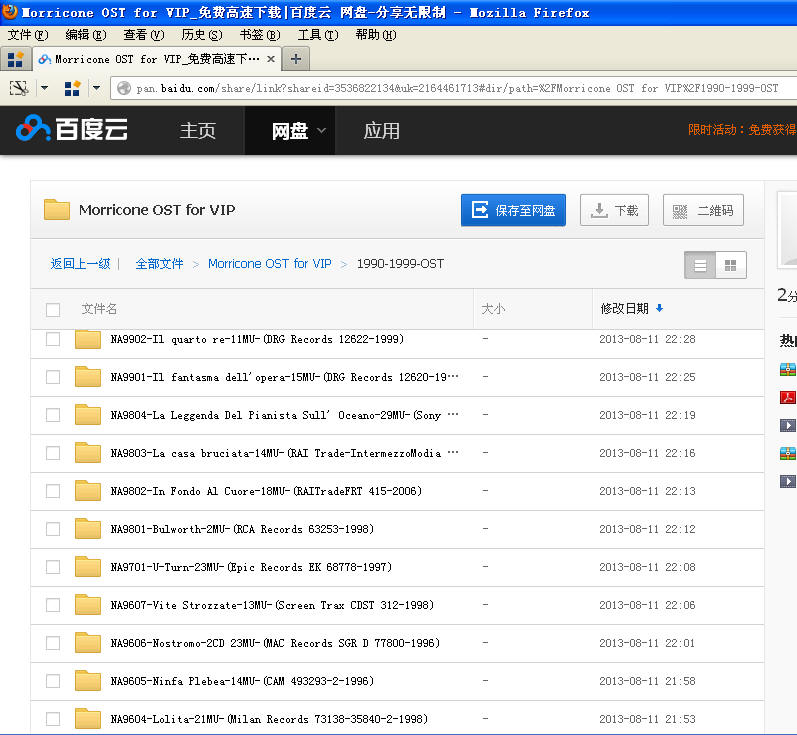Screen dimensions: 797x735
Task: Check the box for NA9701-U-Turn
Action: (53, 567)
